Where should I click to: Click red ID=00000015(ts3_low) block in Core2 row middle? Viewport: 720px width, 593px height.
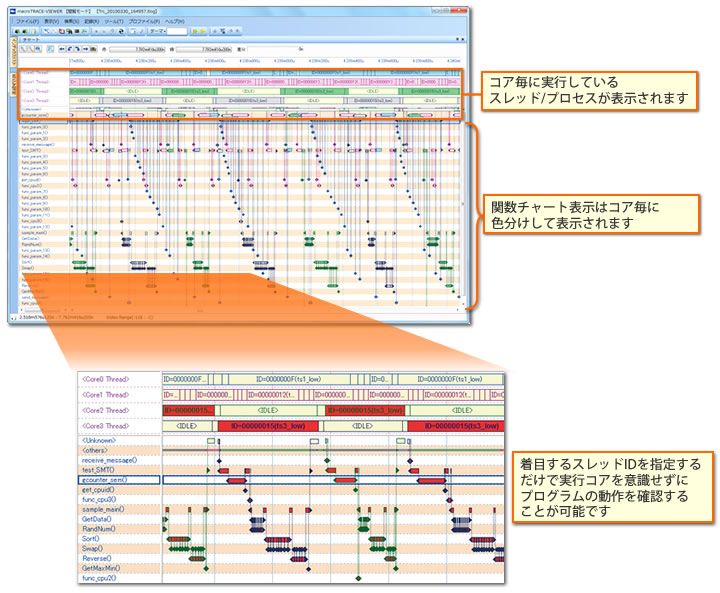(365, 410)
